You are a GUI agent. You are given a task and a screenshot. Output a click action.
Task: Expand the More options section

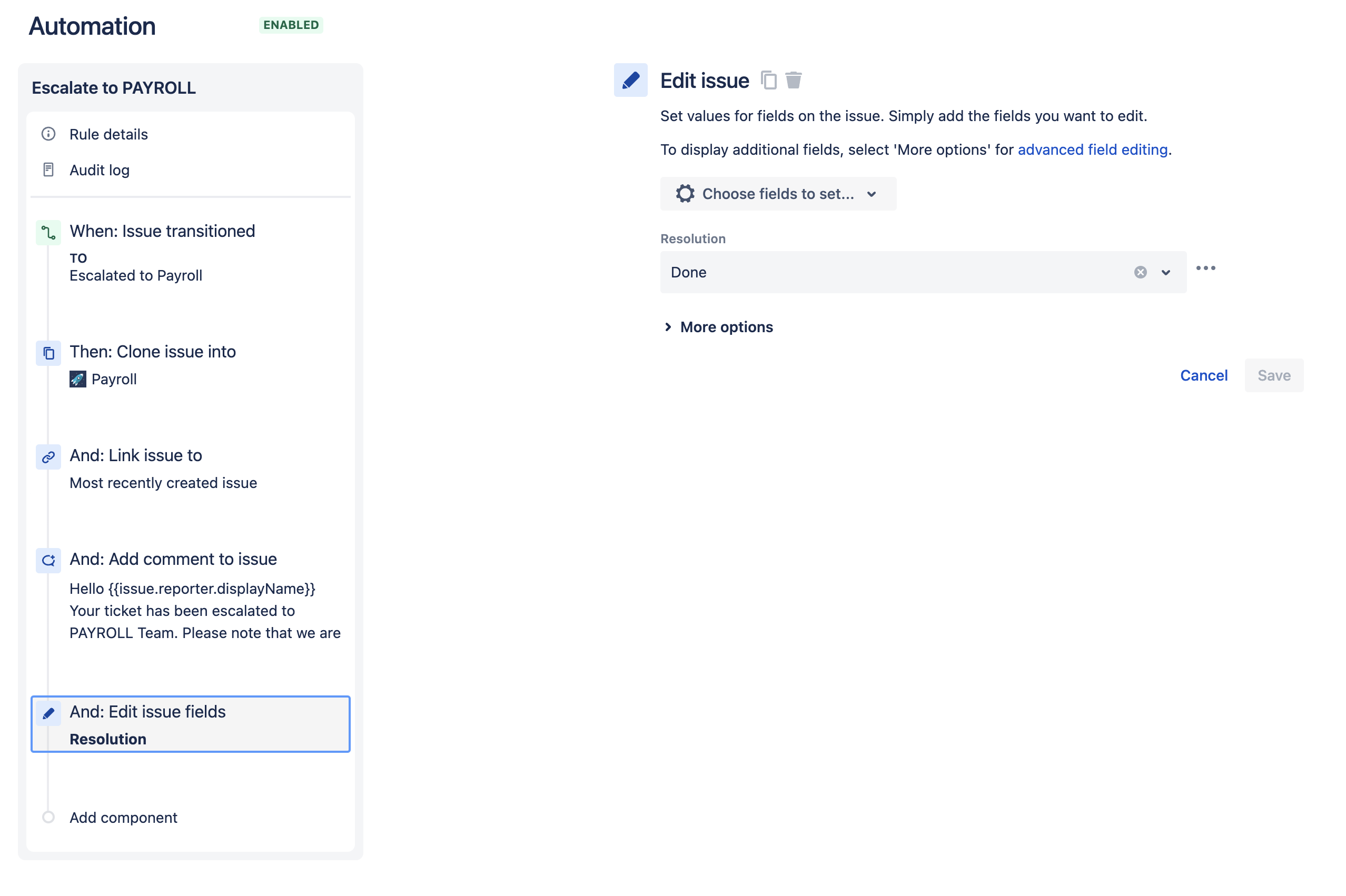718,327
